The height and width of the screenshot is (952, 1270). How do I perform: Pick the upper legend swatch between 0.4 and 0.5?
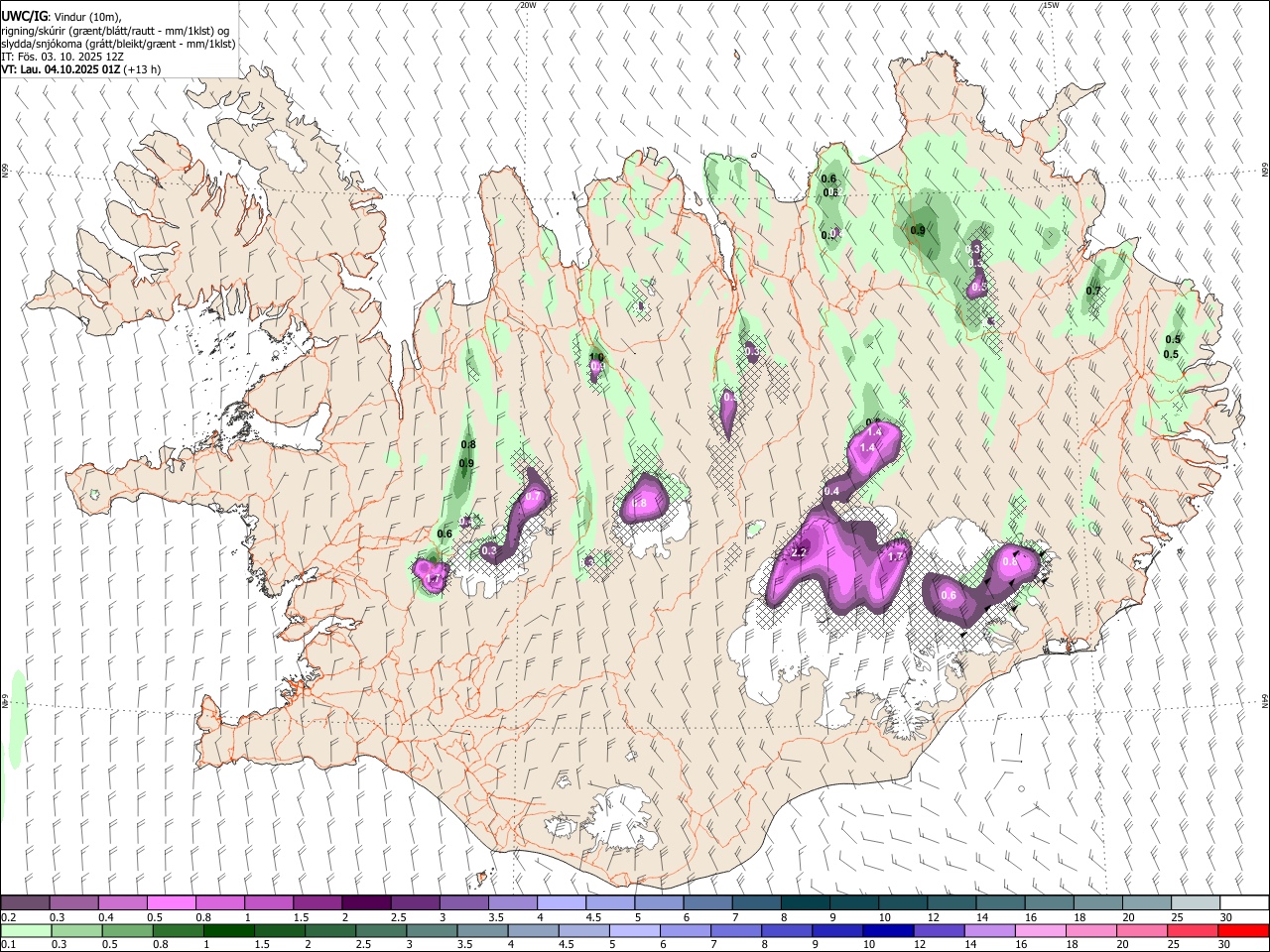[x=122, y=903]
